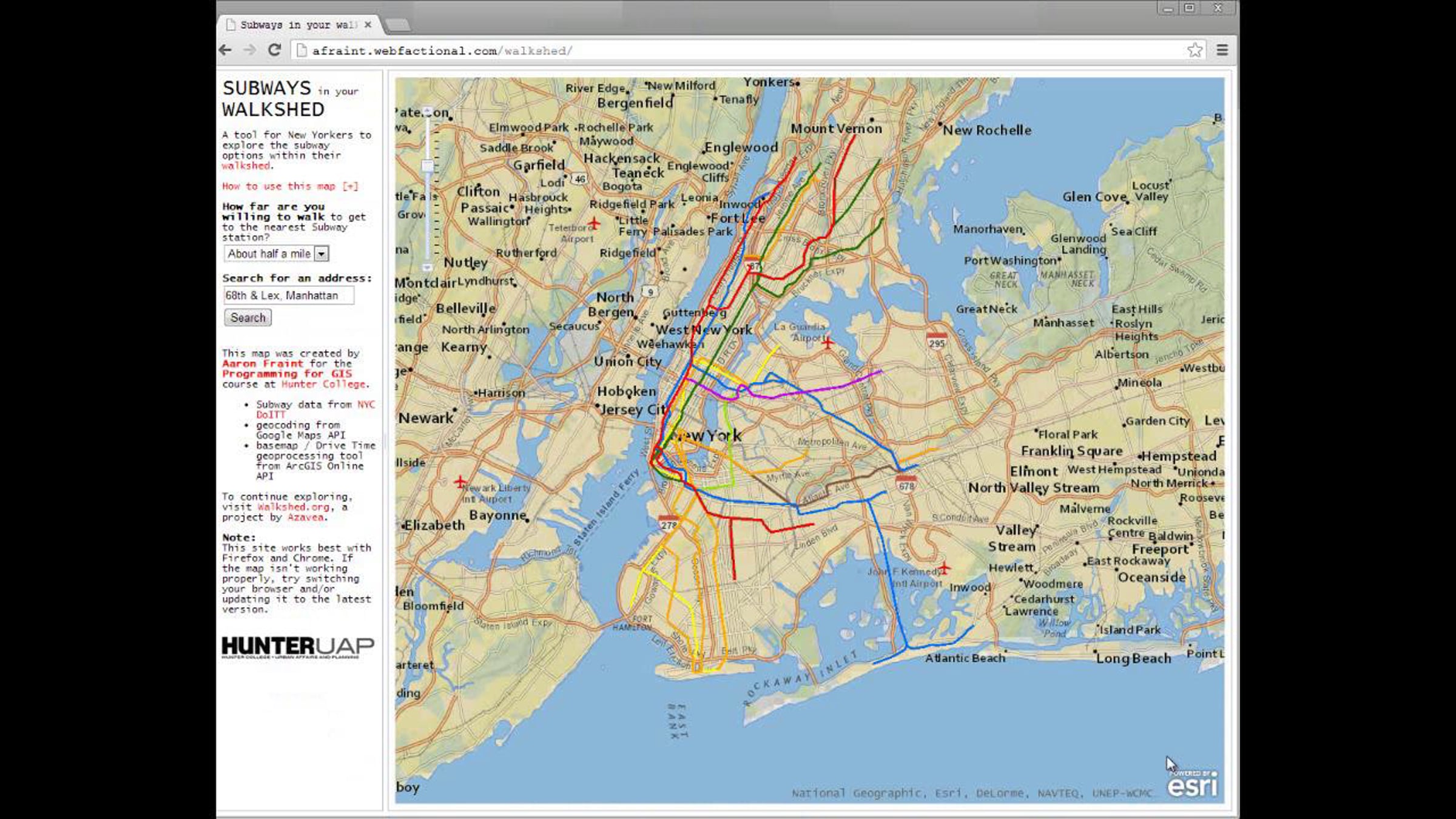This screenshot has height=819, width=1456.
Task: Click the map zoom slider handle
Action: coord(428,165)
